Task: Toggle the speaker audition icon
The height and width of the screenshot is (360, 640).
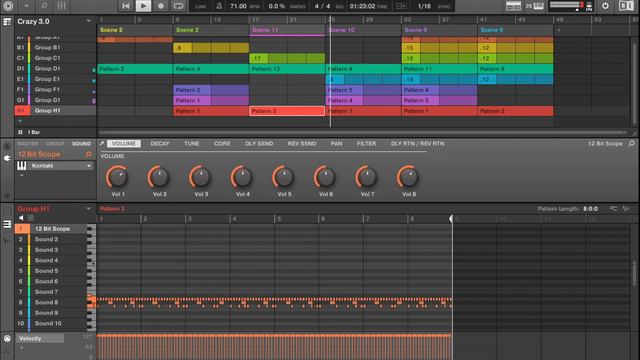Action: (21, 218)
